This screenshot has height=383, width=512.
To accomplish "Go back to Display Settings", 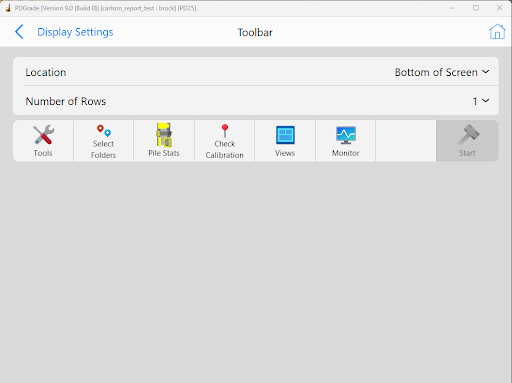I will 75,32.
